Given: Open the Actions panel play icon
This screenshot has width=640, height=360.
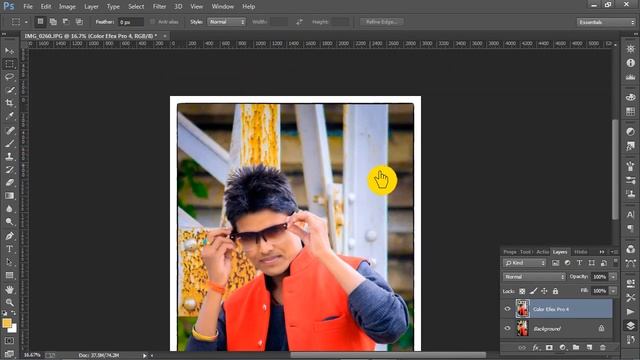Looking at the screenshot, I should point(631,312).
